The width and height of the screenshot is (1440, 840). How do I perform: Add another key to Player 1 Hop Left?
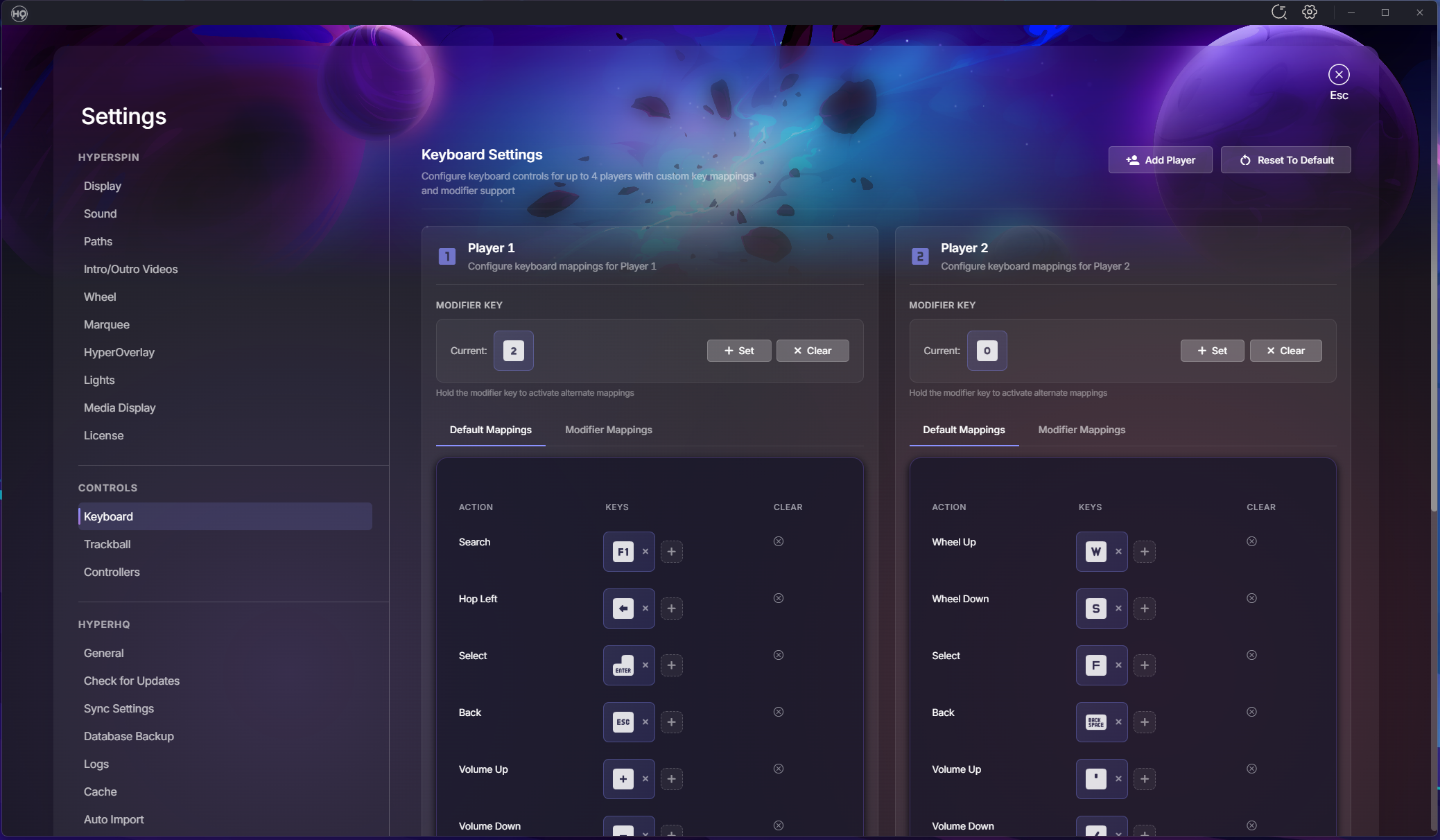point(671,609)
